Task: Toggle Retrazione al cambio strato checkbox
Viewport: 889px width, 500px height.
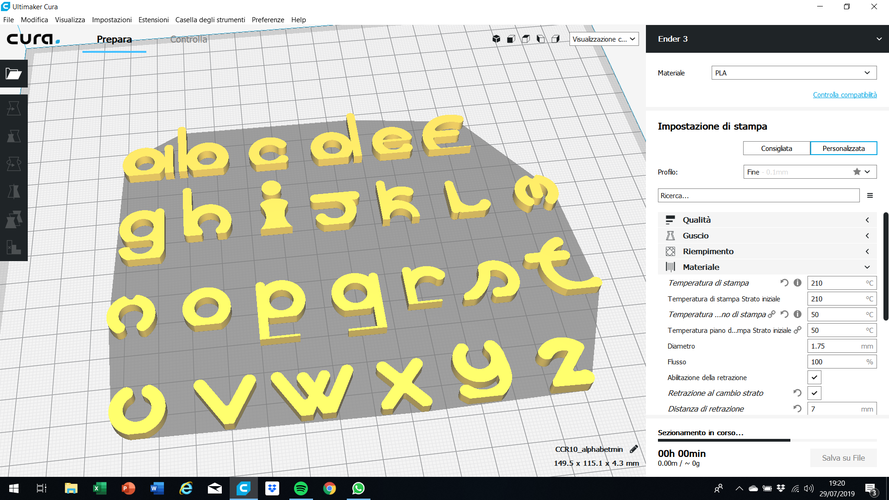Action: click(814, 393)
